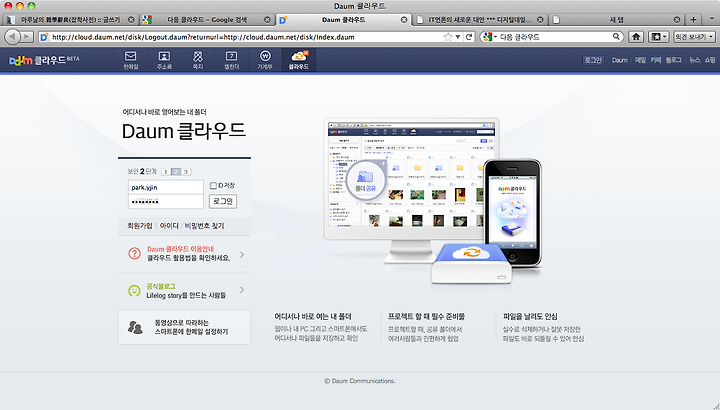
Task: Switch to the 다음 클라우드 - Google 검색 tab
Action: (x=207, y=20)
